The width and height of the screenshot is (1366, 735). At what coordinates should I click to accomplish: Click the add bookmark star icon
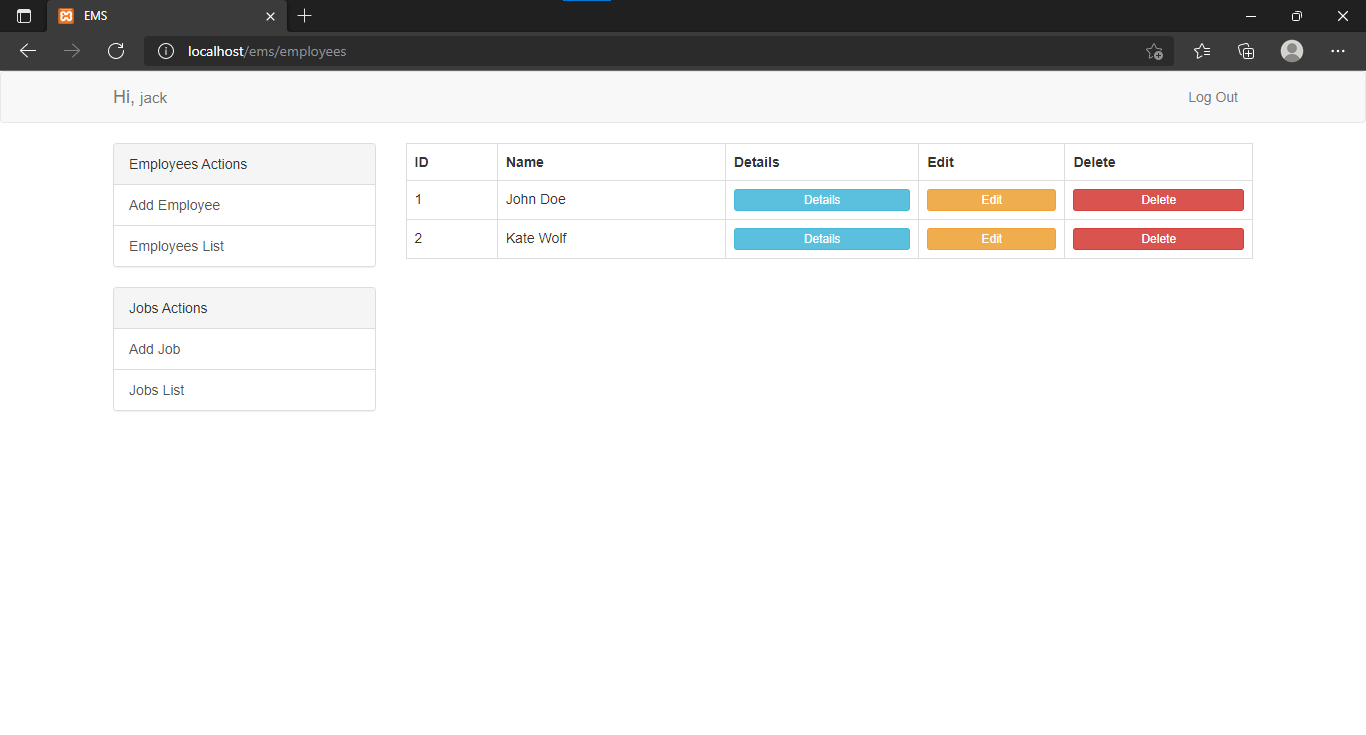click(1154, 51)
